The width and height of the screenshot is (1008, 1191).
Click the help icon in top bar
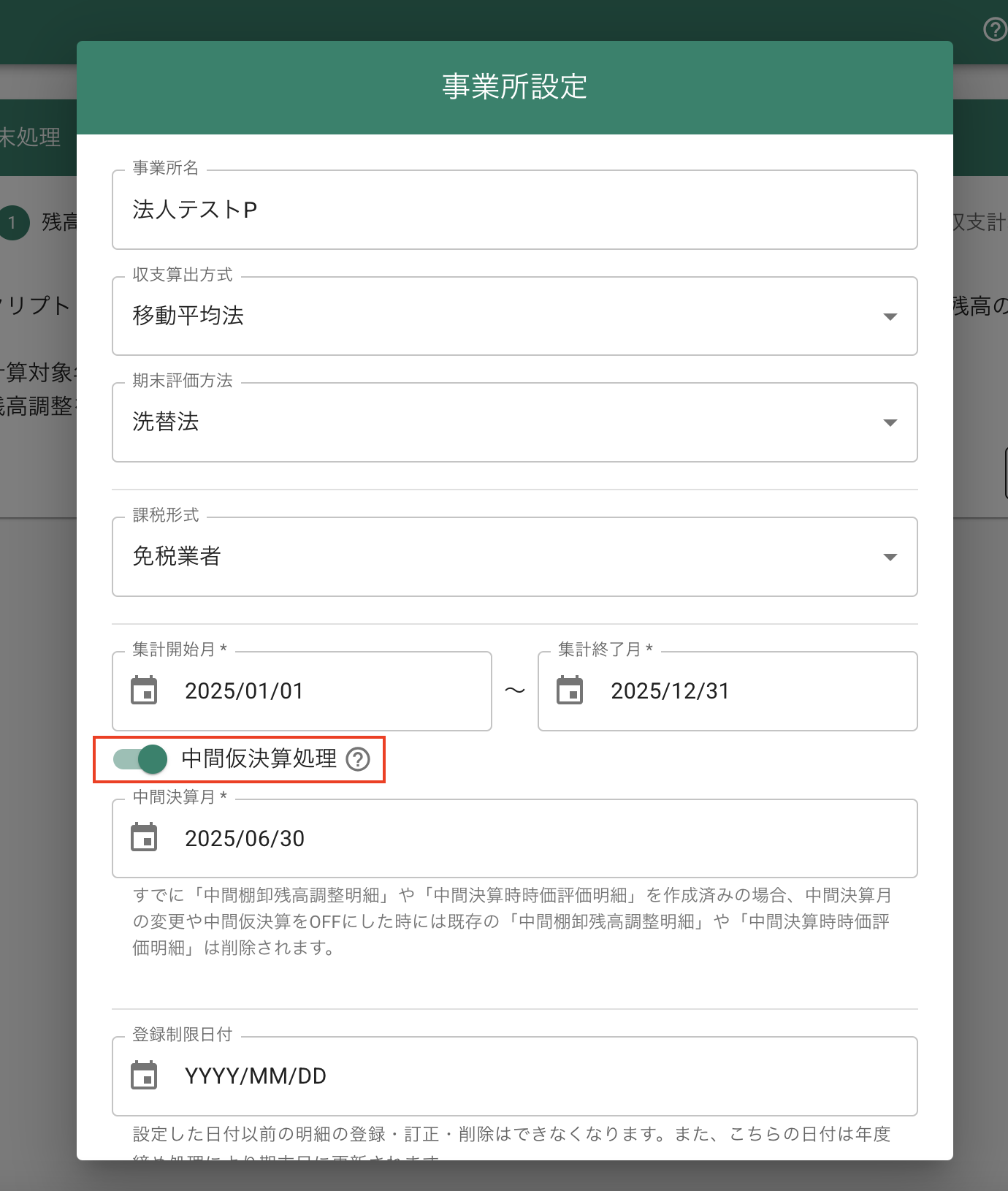coord(995,29)
